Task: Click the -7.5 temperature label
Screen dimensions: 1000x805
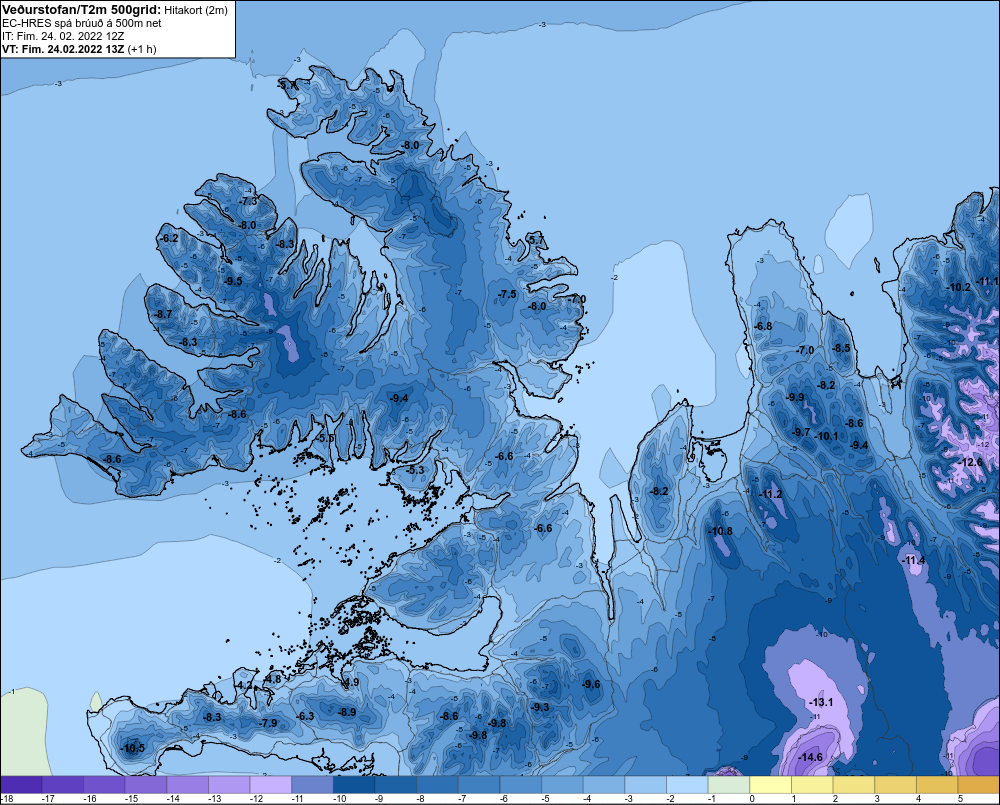Action: [x=507, y=294]
